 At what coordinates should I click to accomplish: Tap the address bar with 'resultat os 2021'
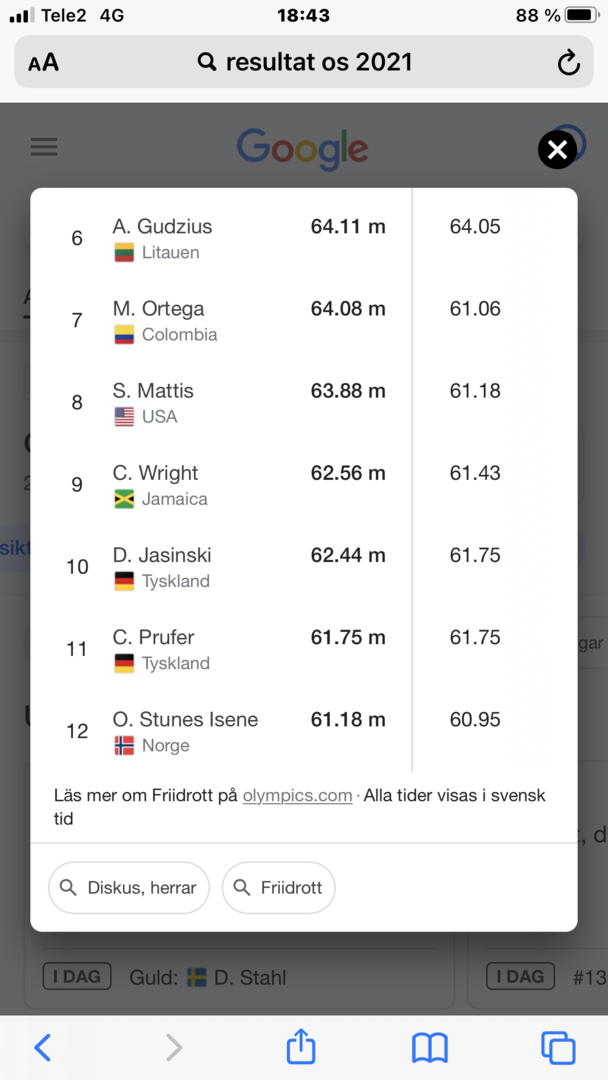304,62
